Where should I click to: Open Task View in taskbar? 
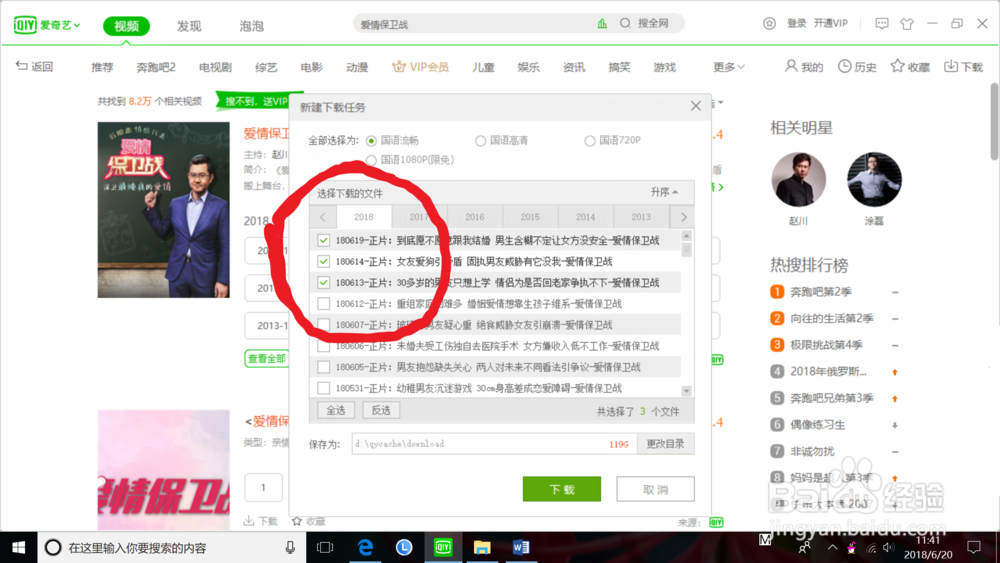pos(325,548)
